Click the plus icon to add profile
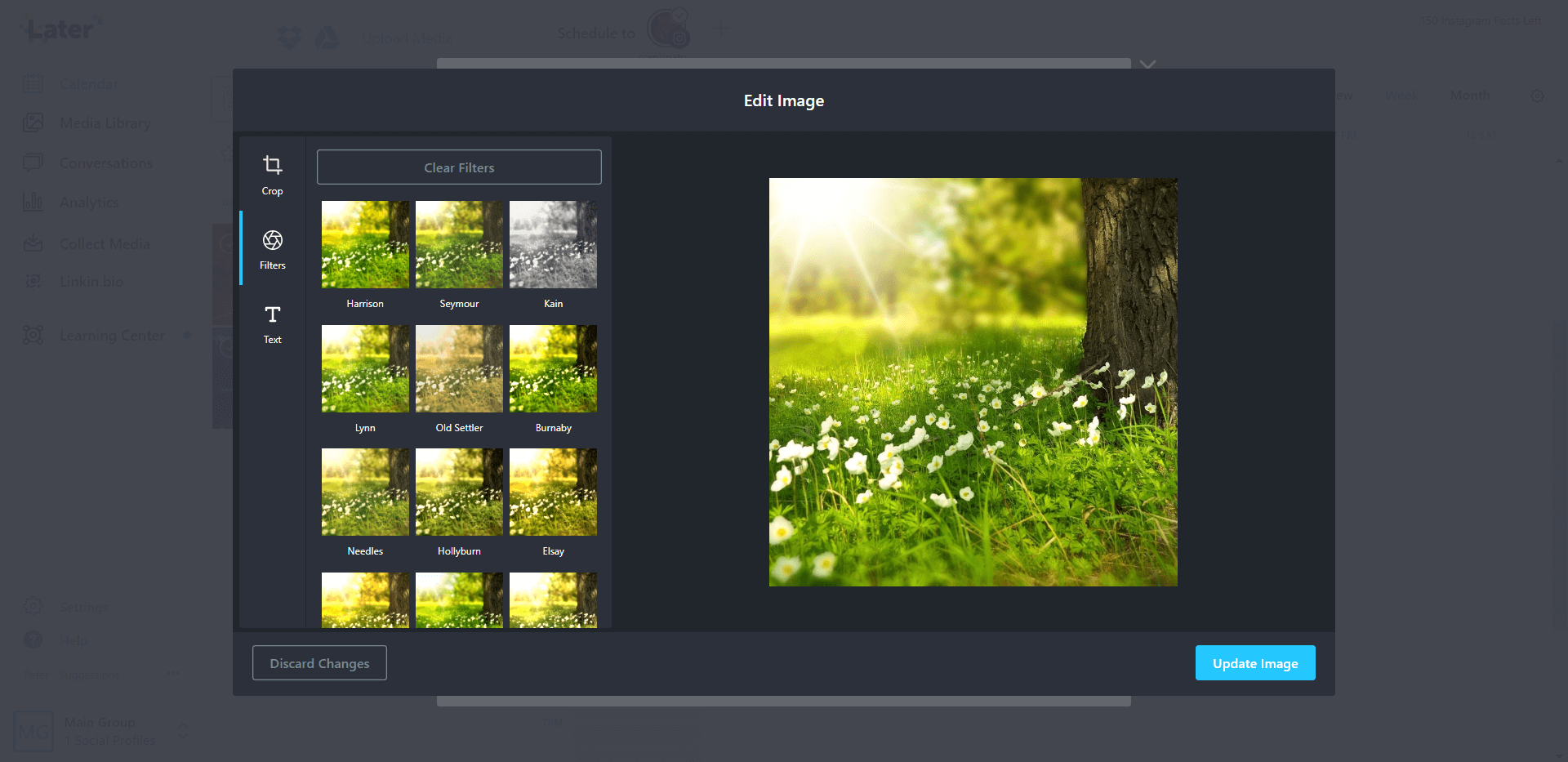1568x762 pixels. [720, 29]
